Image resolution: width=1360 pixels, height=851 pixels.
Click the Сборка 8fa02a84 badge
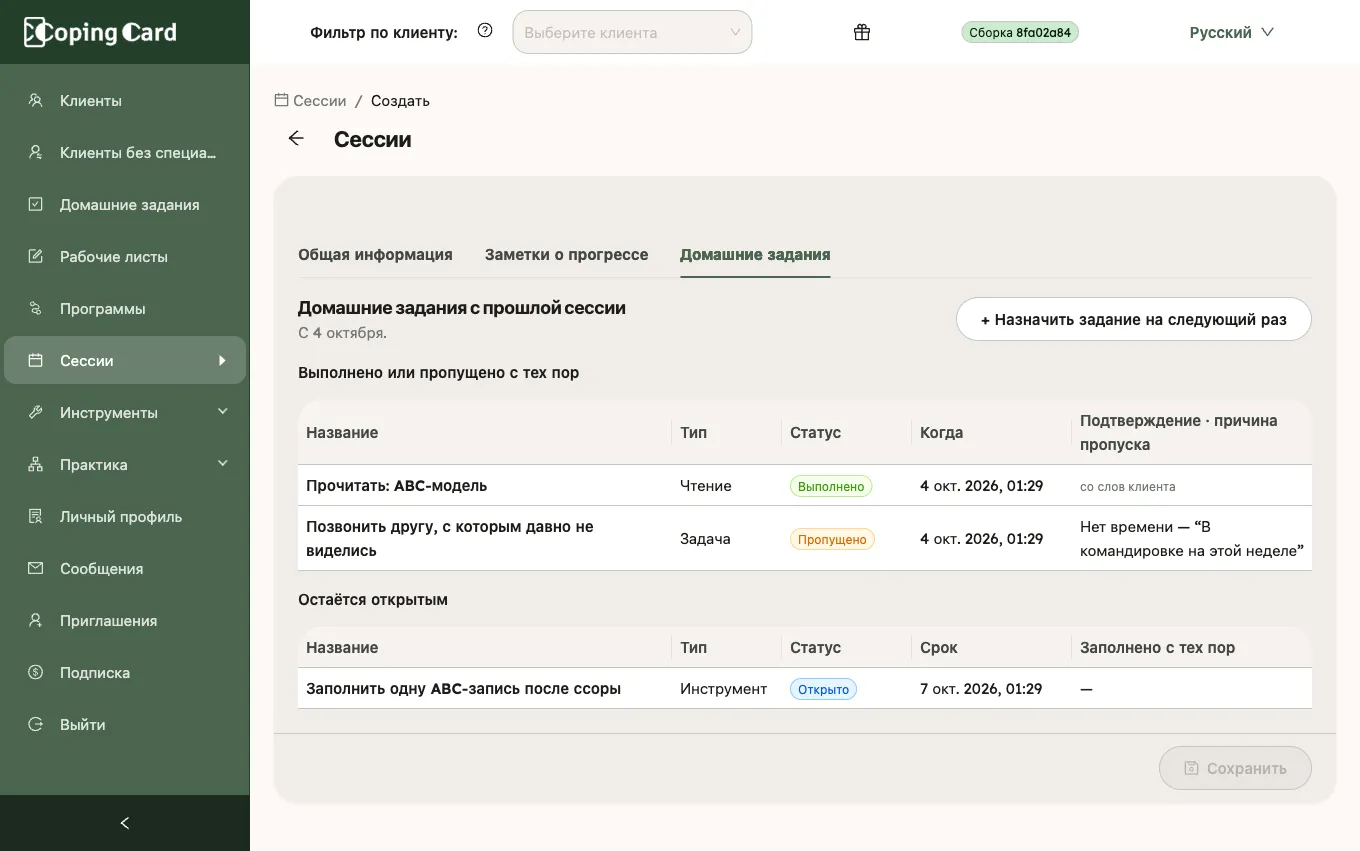coord(1020,32)
